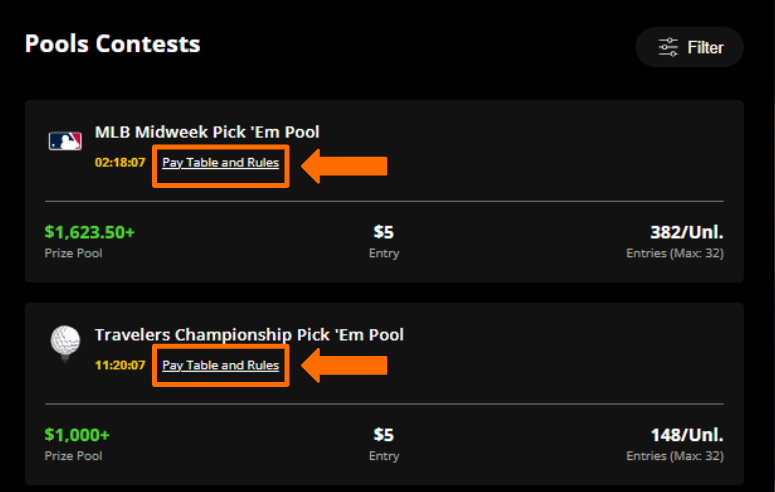Click the 382/Unl. entries count
This screenshot has height=492, width=775.
coord(687,232)
